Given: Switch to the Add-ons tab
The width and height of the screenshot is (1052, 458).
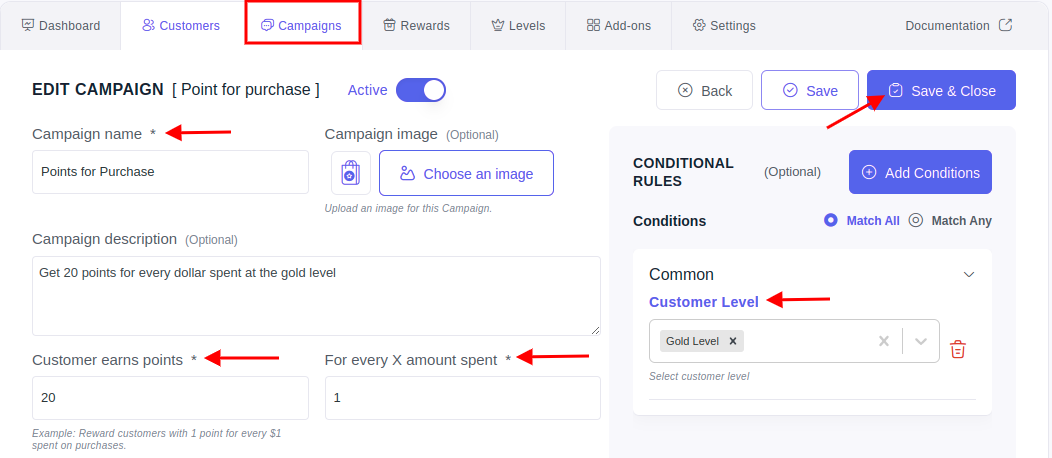Looking at the screenshot, I should click(x=618, y=25).
